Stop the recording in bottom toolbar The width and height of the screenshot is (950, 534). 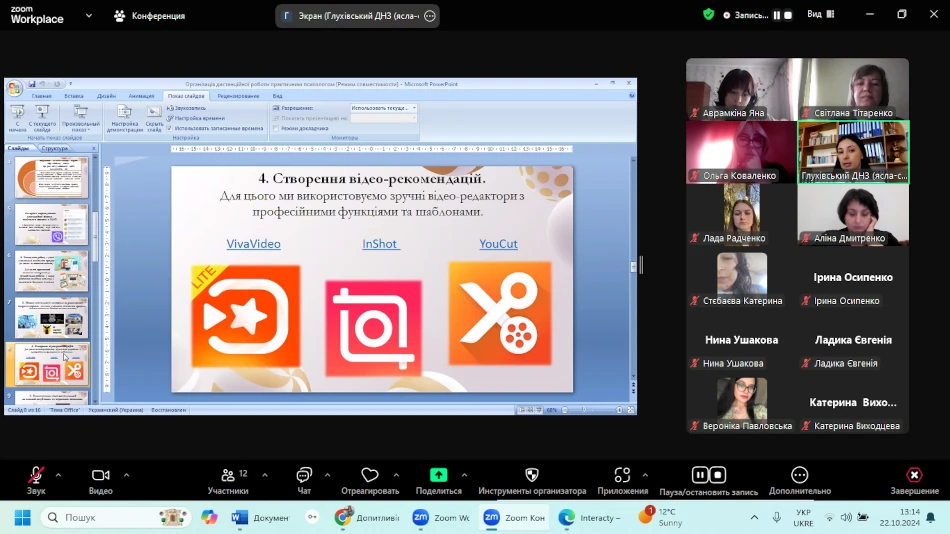click(717, 475)
